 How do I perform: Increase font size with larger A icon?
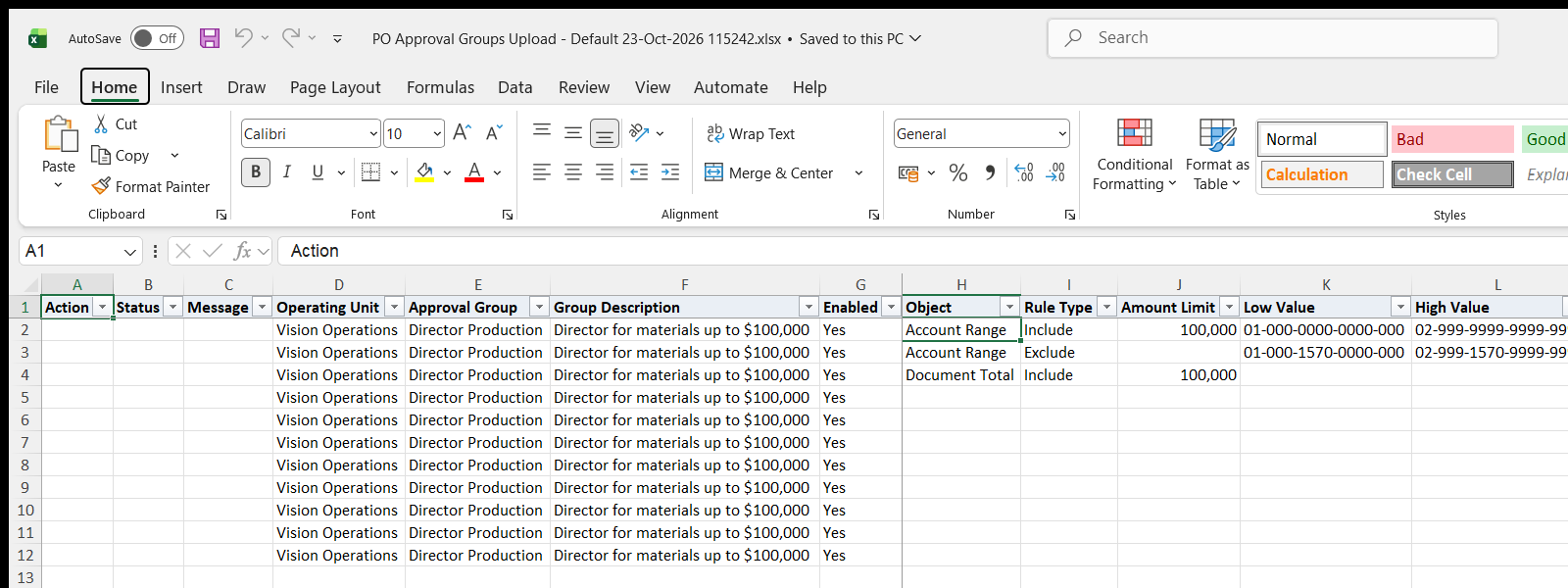coord(463,132)
